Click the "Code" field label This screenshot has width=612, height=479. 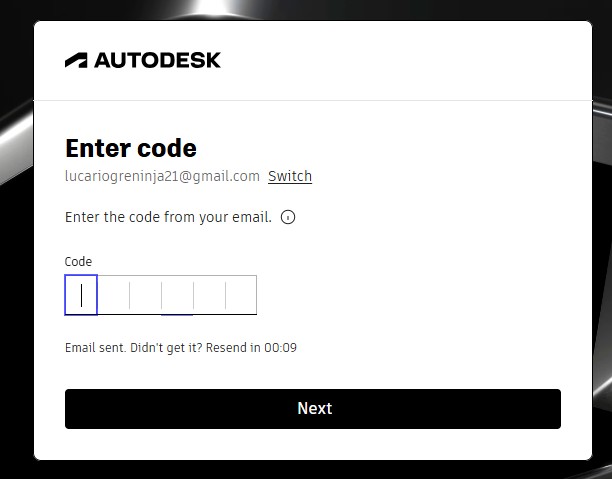(78, 262)
